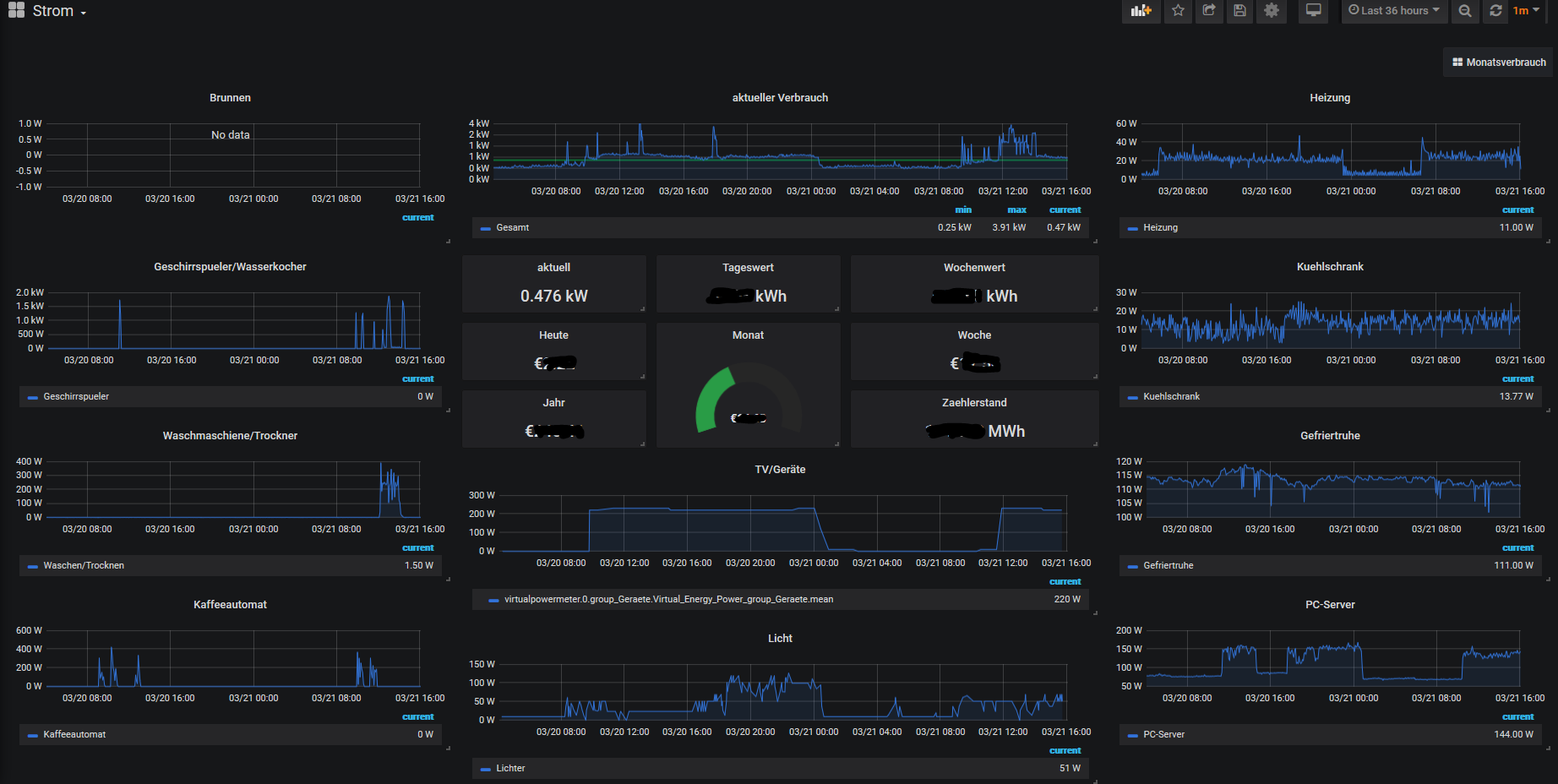Toggle the Kaffeeautomat legend series

[74, 734]
